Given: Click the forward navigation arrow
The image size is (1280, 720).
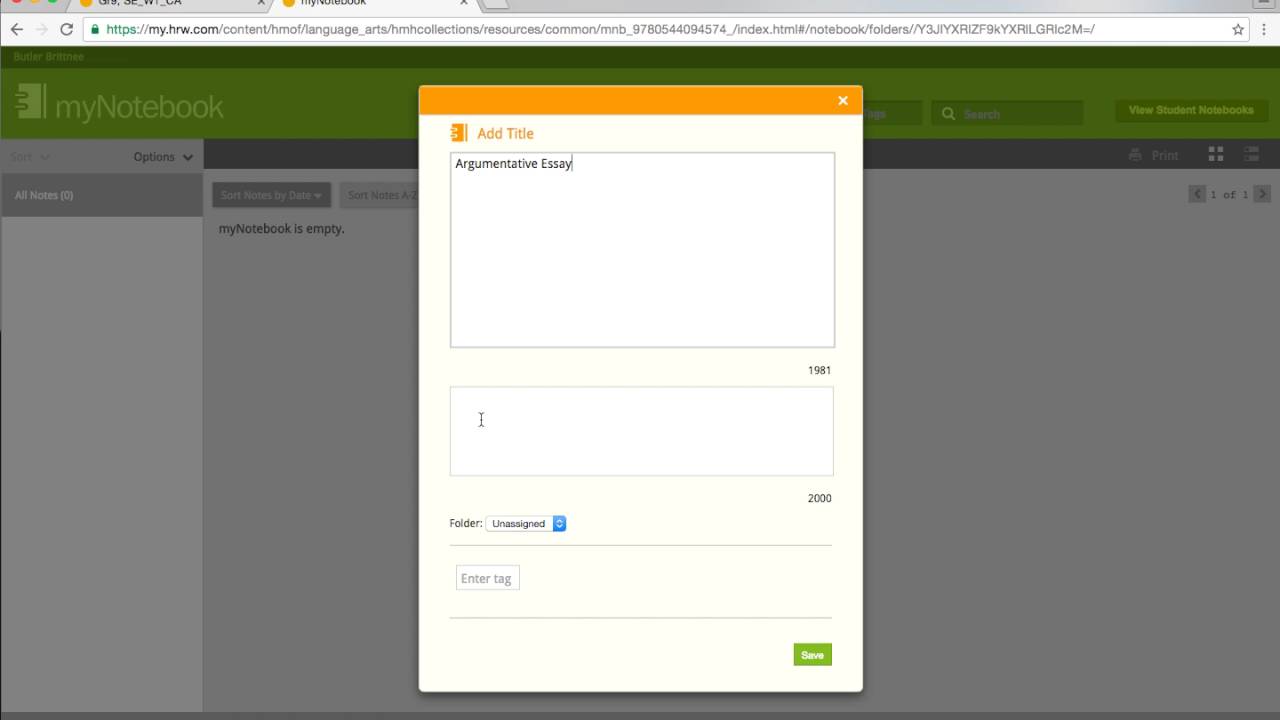Looking at the screenshot, I should click(41, 29).
